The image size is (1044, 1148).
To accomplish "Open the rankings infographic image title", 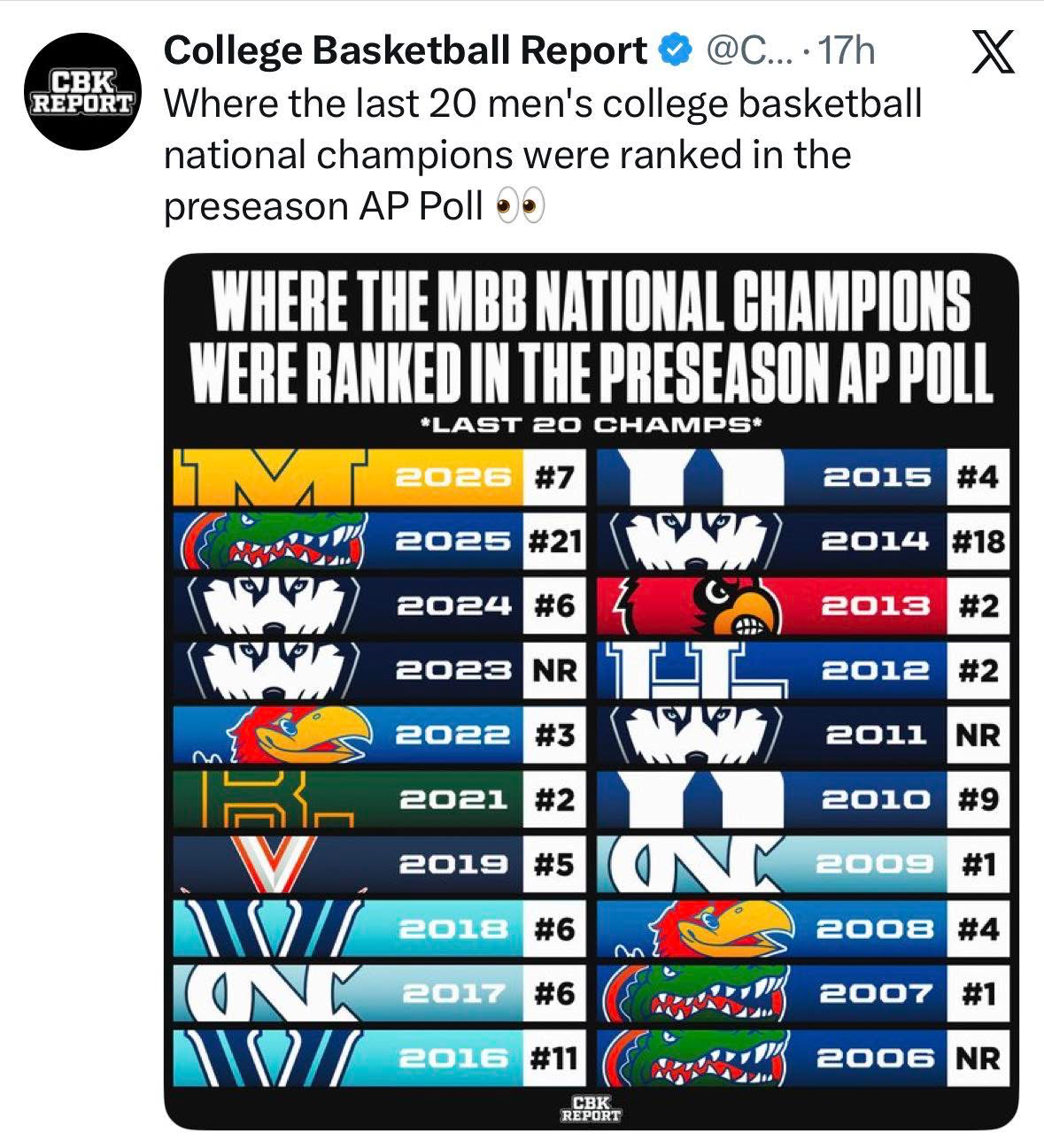I will (592, 341).
